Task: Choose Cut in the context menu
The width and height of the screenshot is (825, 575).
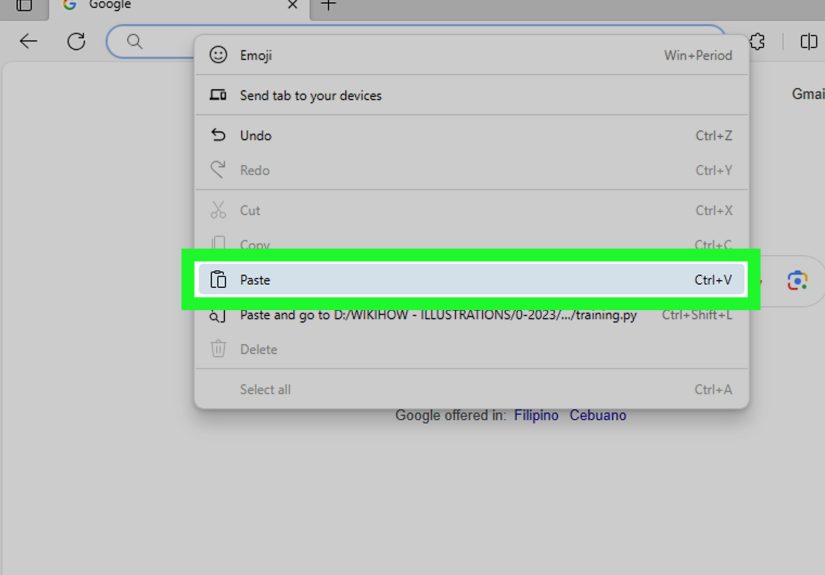Action: point(471,210)
